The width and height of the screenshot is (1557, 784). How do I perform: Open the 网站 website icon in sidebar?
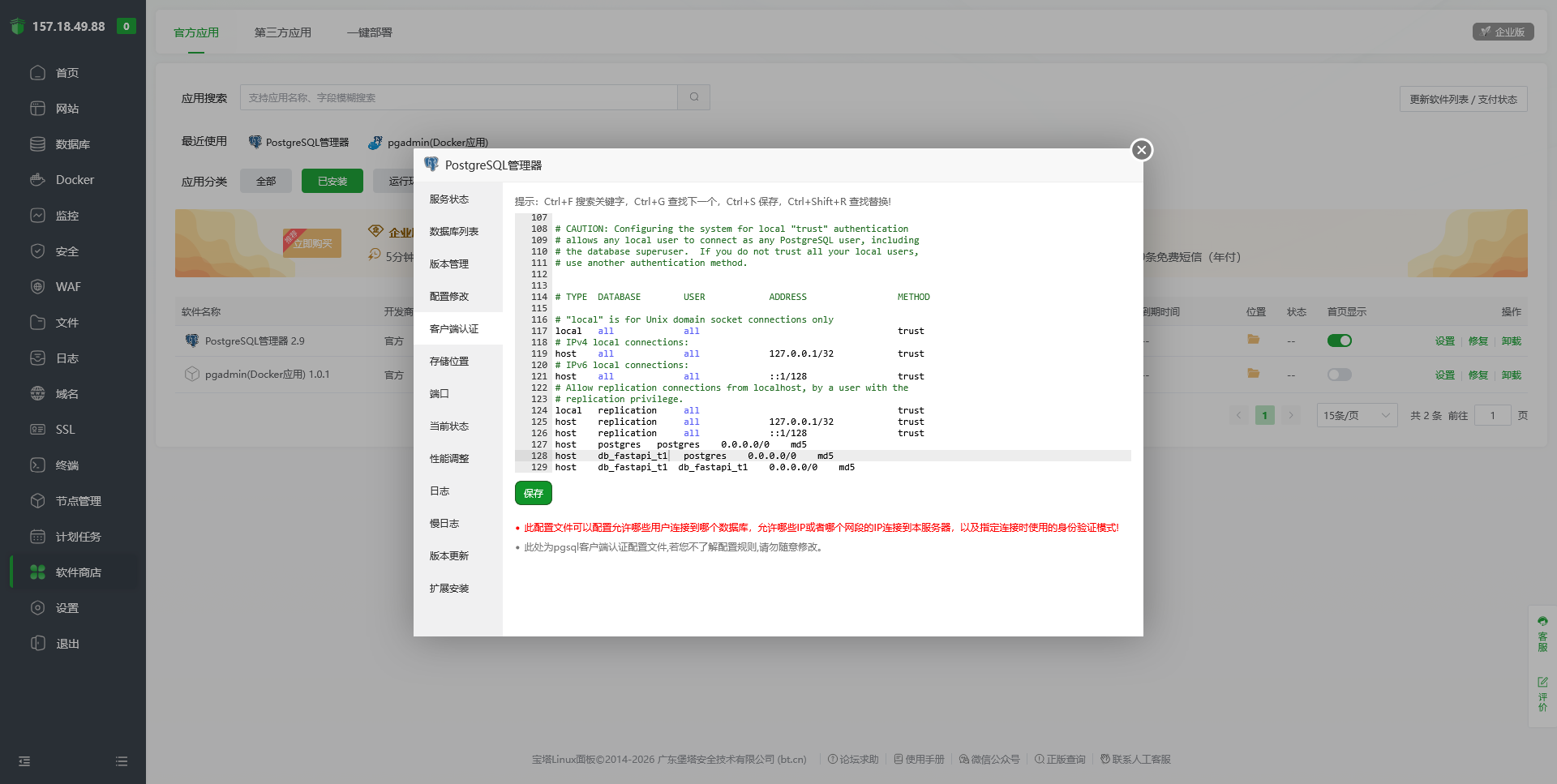[37, 109]
